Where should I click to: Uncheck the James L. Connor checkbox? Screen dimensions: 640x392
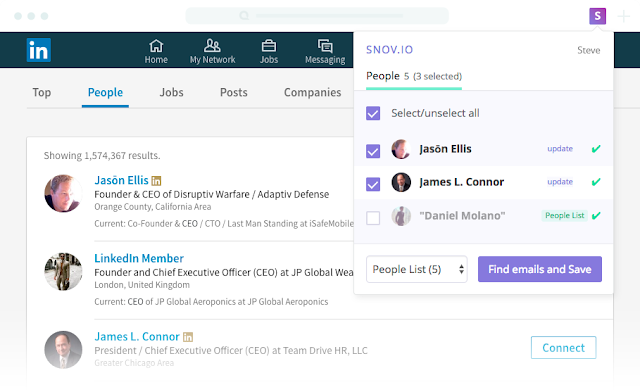pos(373,184)
